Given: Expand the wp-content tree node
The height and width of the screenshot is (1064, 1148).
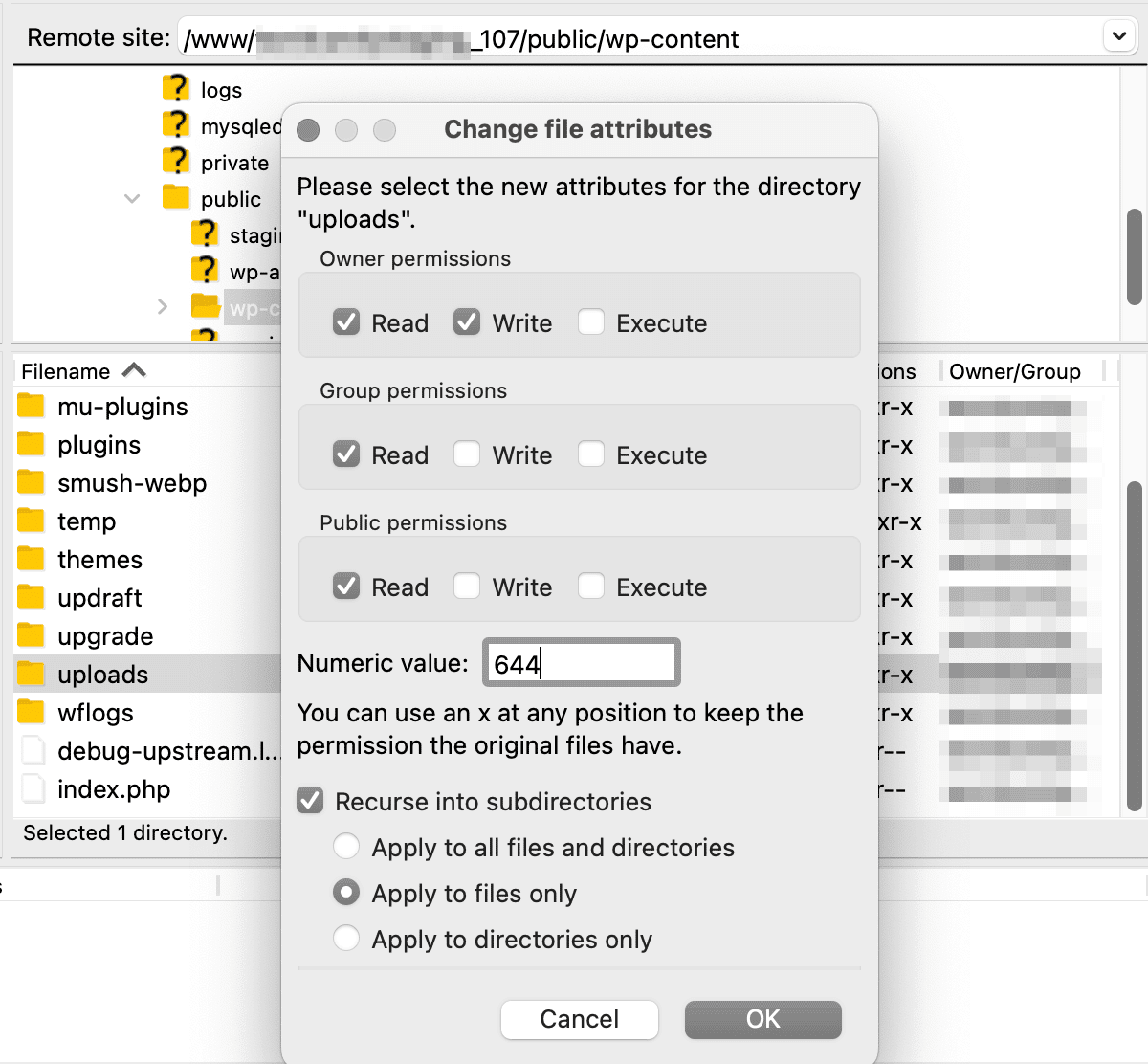Looking at the screenshot, I should click(162, 307).
